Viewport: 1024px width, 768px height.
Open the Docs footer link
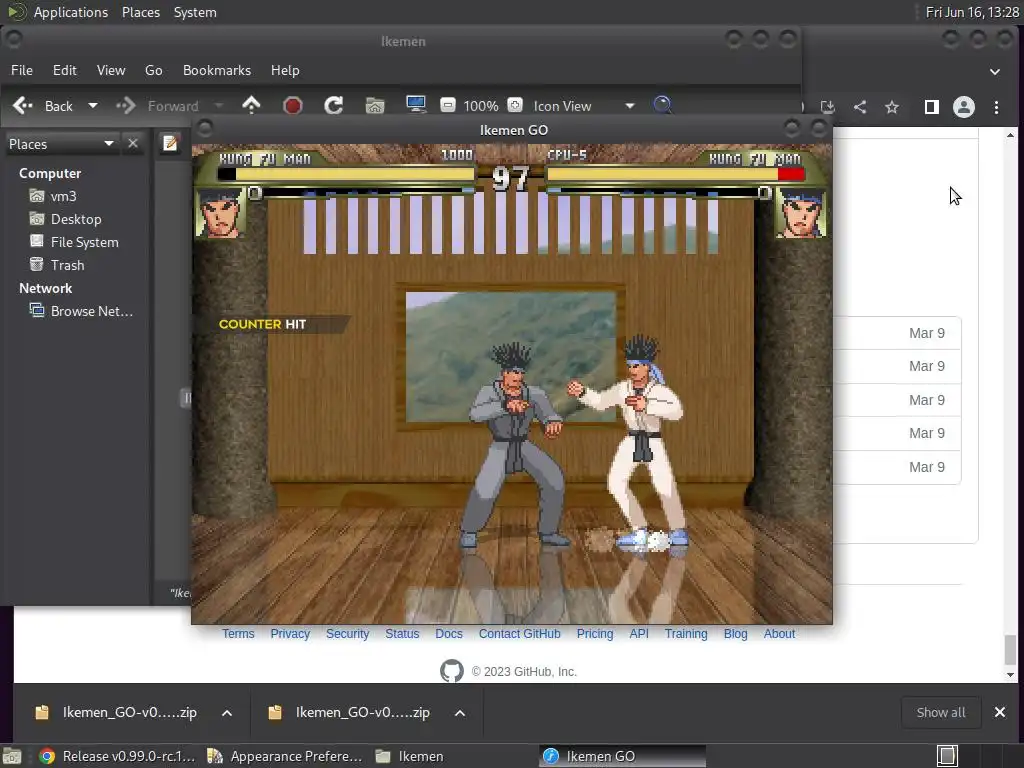[x=449, y=633]
